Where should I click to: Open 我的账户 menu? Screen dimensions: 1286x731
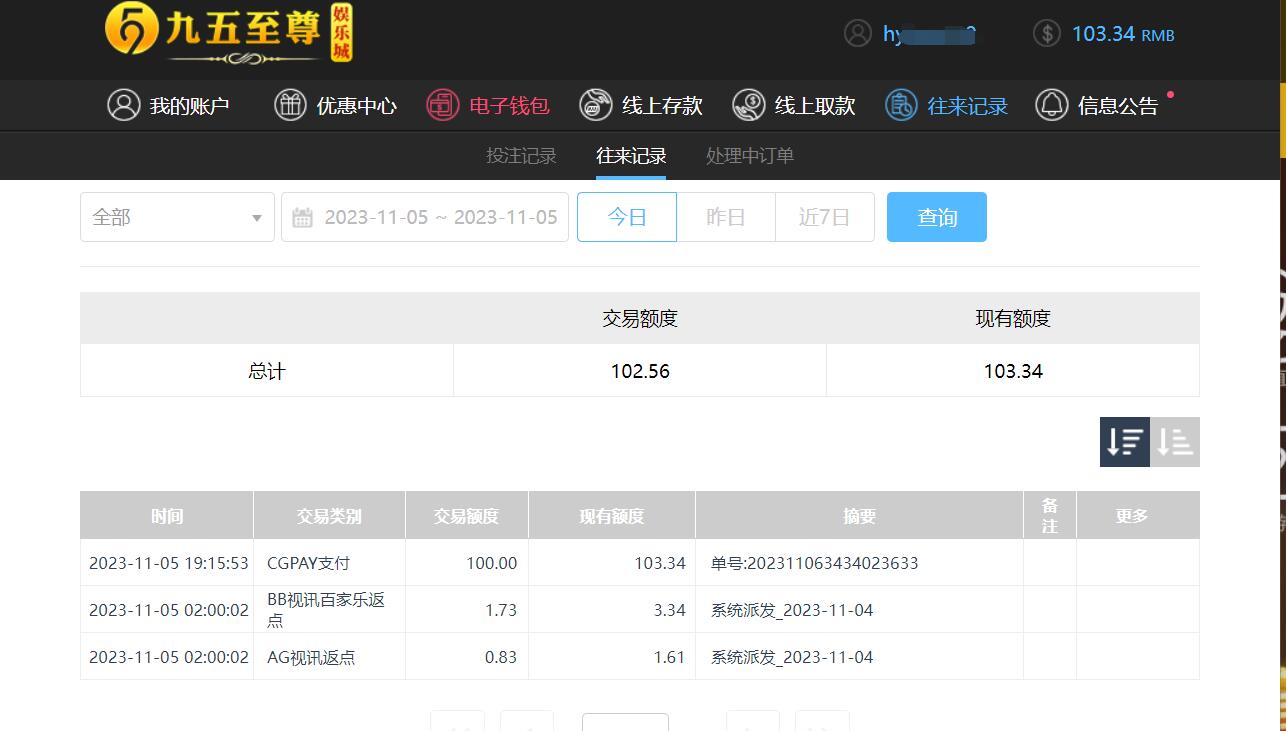[190, 106]
